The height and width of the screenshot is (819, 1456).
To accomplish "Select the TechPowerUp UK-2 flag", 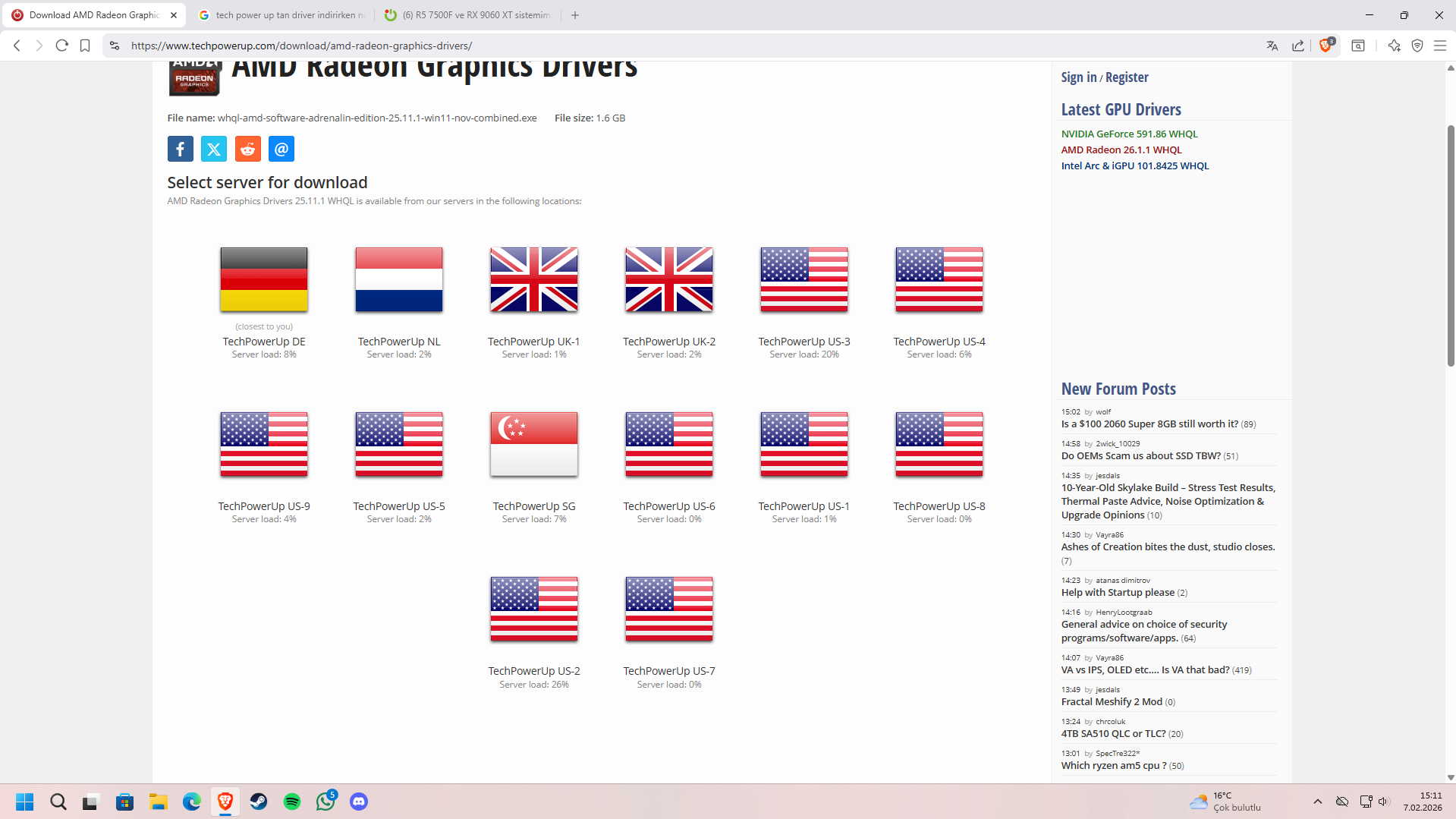I will tap(669, 279).
